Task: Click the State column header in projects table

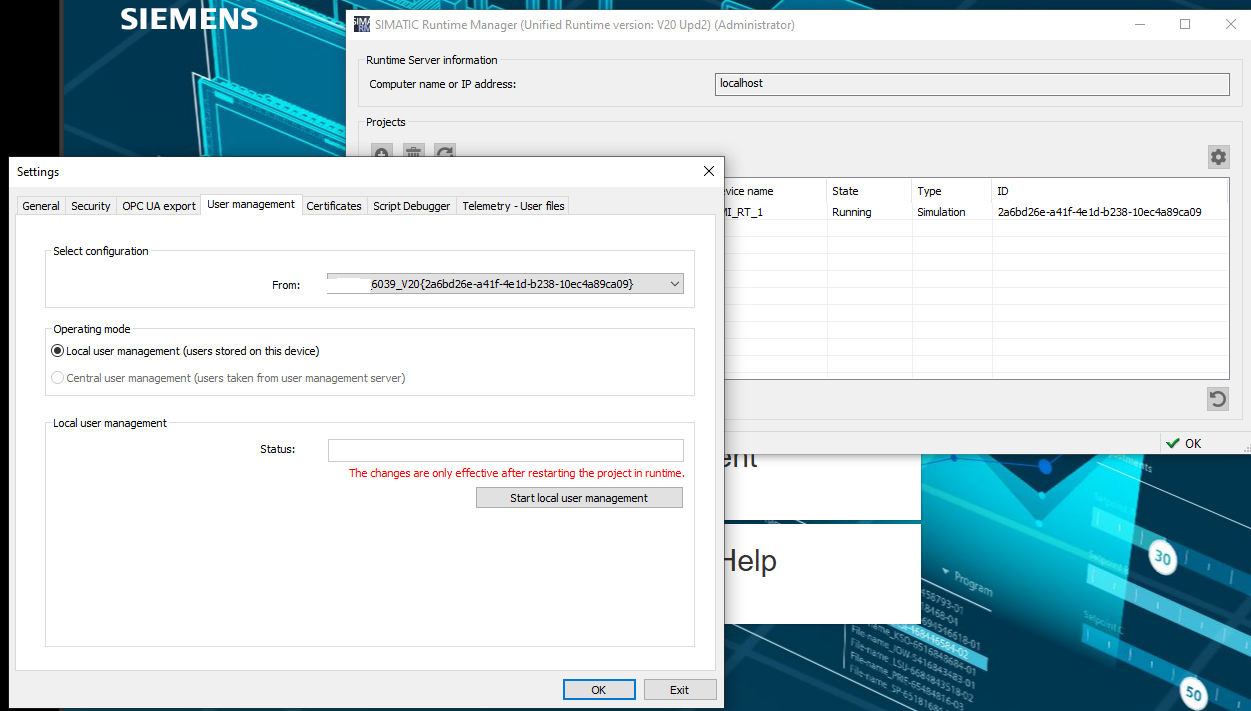Action: pyautogui.click(x=845, y=191)
